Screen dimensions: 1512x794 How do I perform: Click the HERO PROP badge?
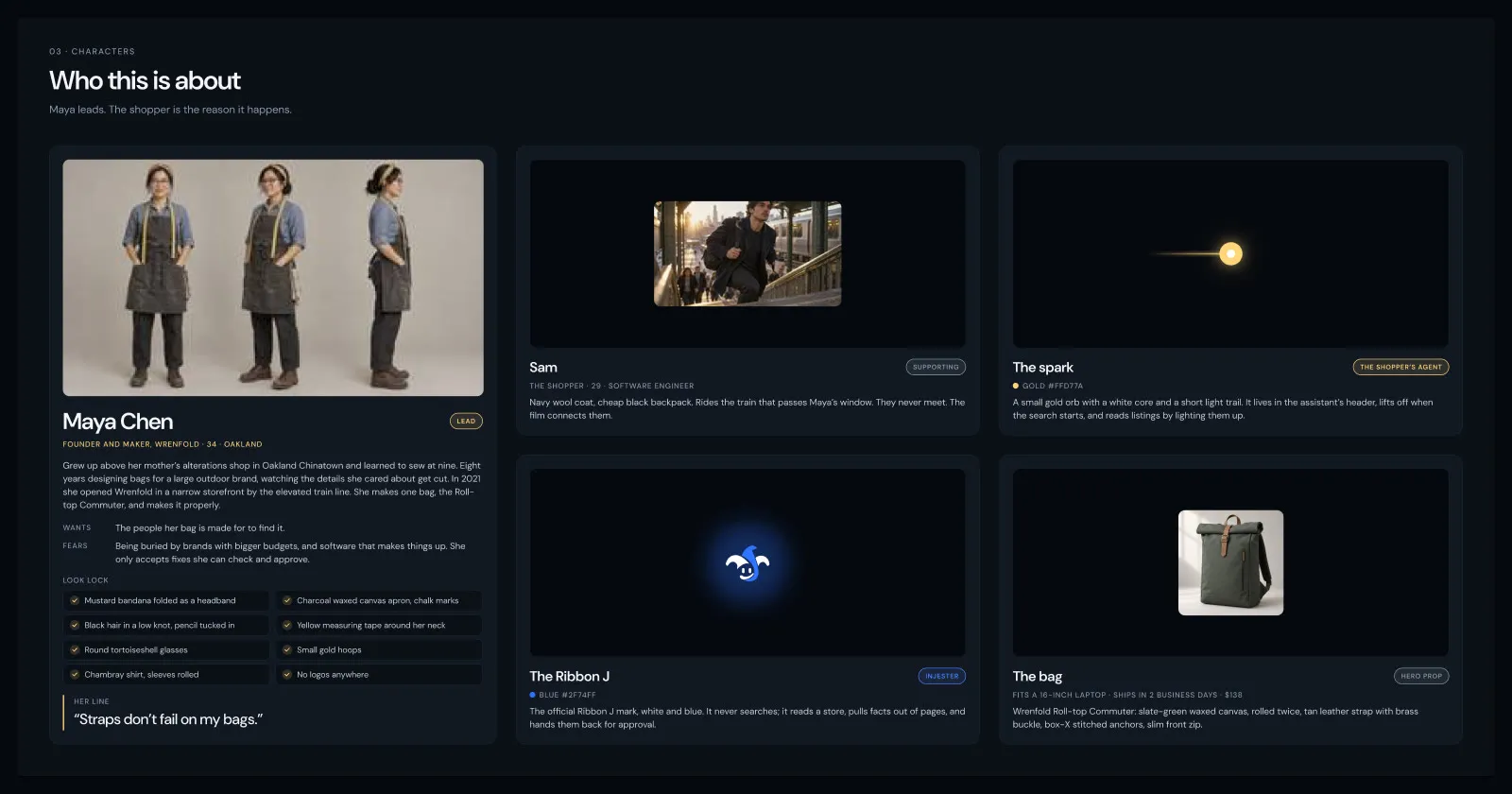click(x=1421, y=676)
